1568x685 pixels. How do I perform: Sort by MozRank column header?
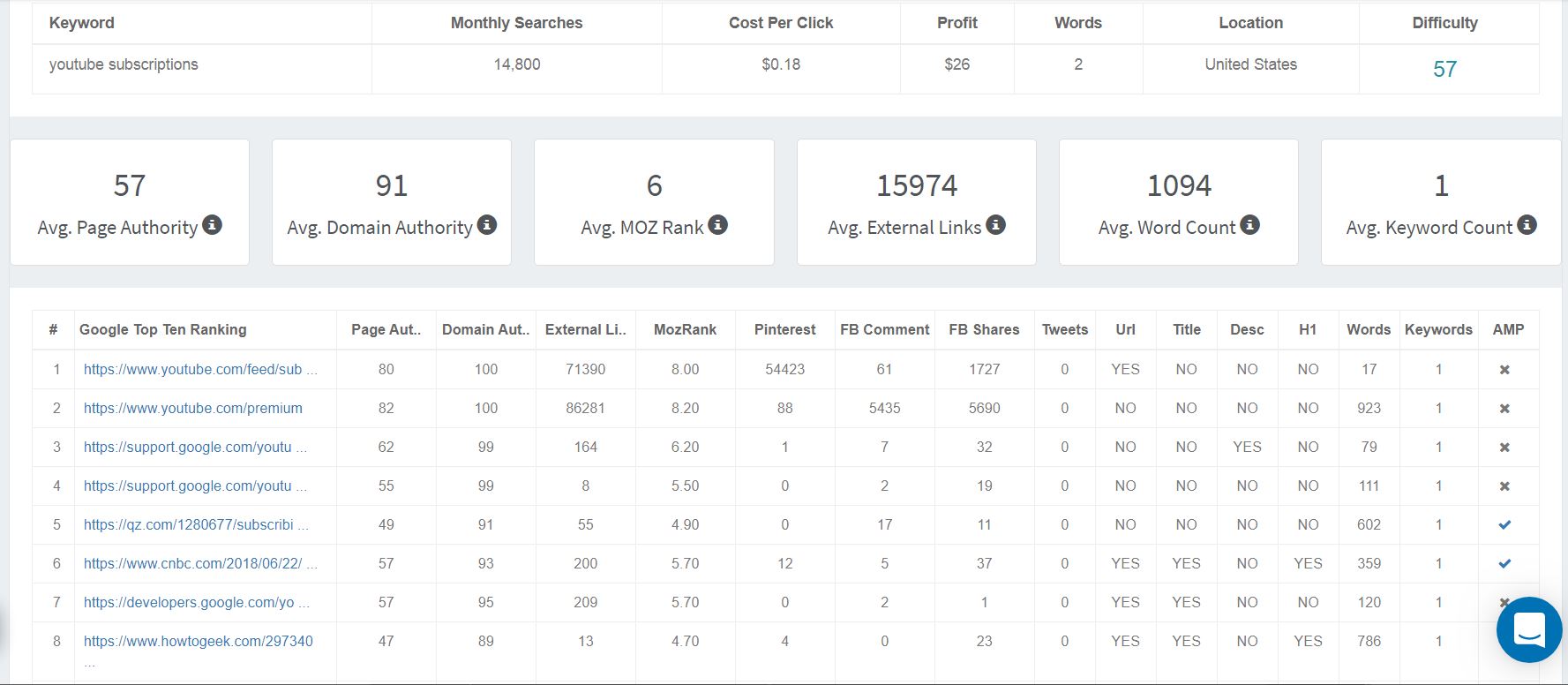[x=685, y=329]
